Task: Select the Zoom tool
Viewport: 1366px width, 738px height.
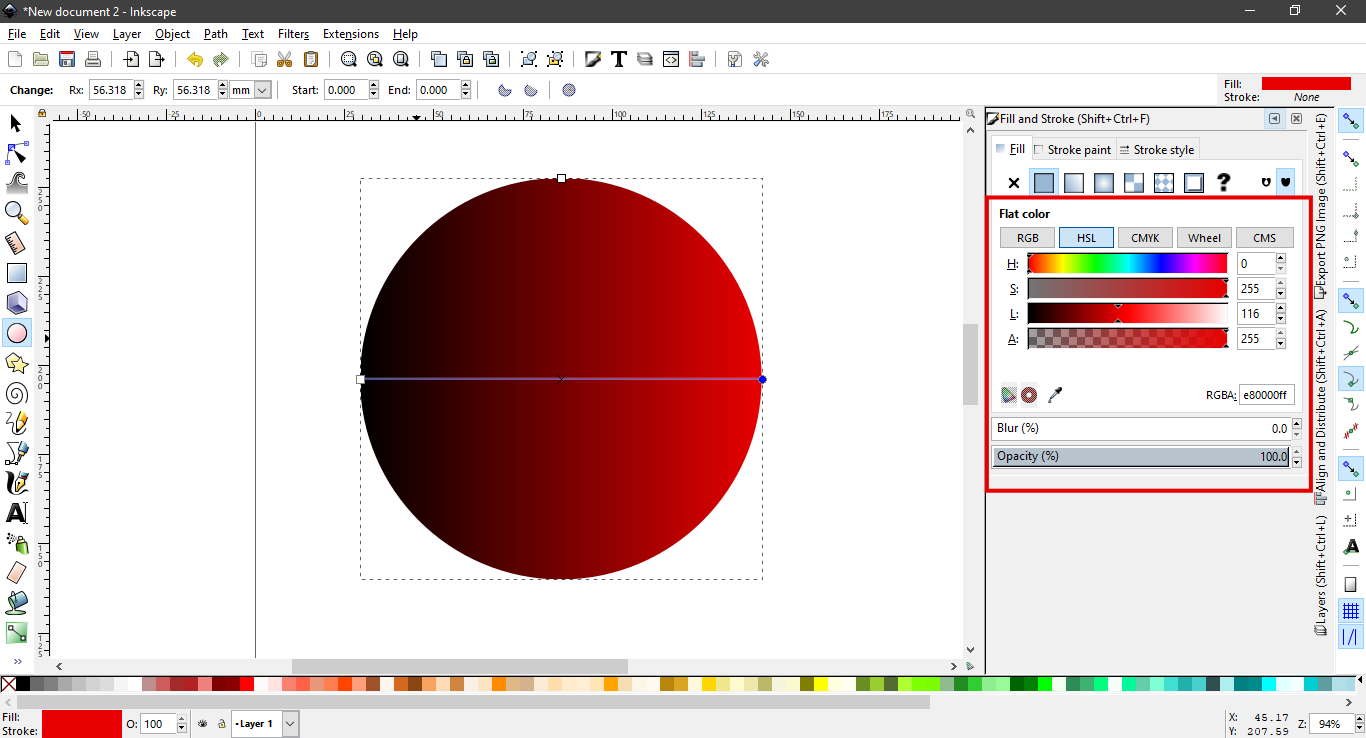Action: pos(16,211)
